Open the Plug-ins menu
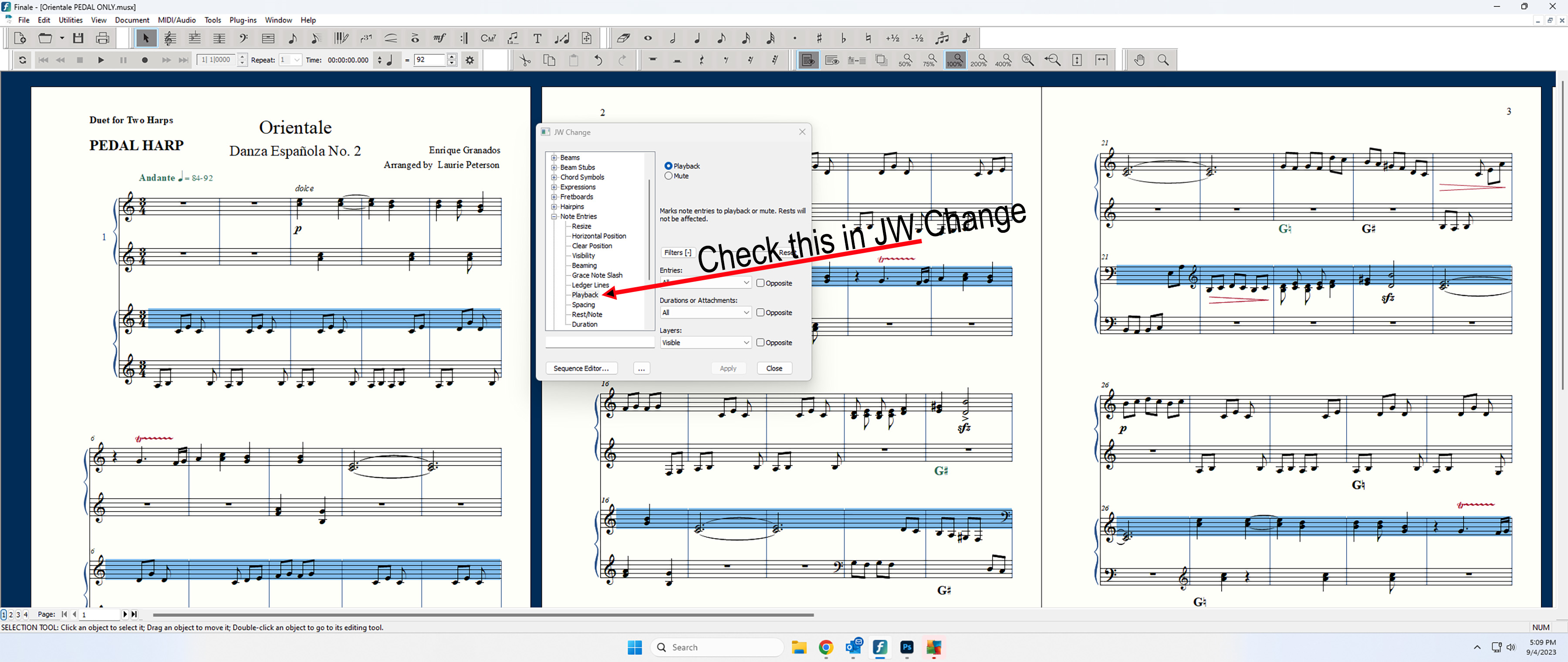The width and height of the screenshot is (1568, 662). 243,20
